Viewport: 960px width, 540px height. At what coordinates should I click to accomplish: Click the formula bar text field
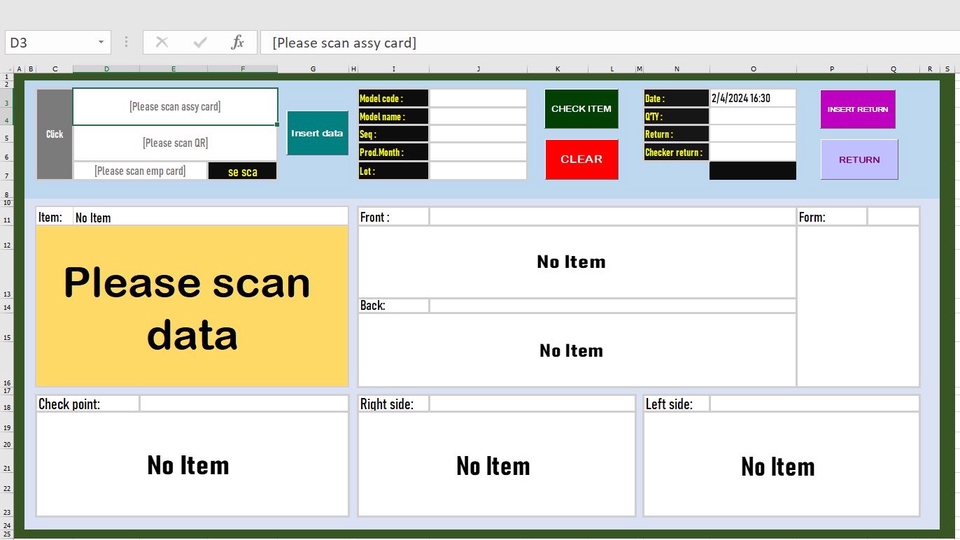click(610, 42)
